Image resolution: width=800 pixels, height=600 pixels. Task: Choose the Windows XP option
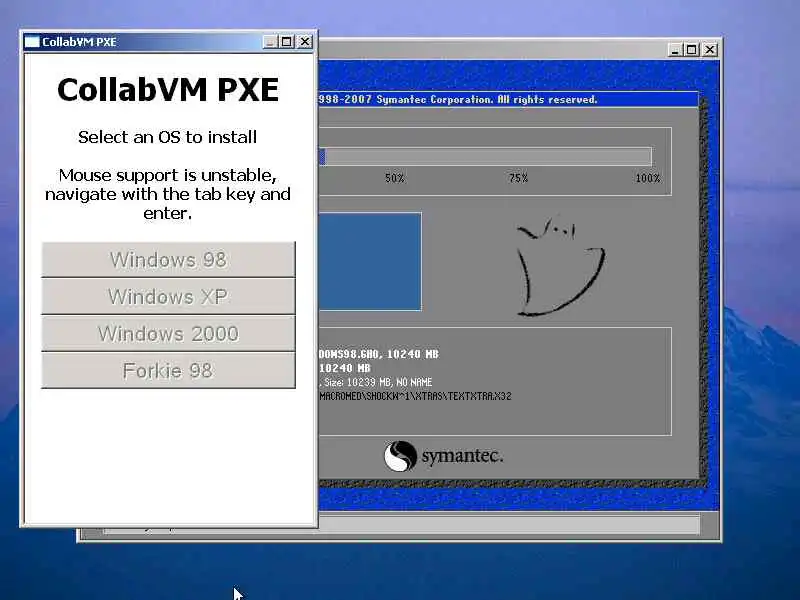pos(168,296)
